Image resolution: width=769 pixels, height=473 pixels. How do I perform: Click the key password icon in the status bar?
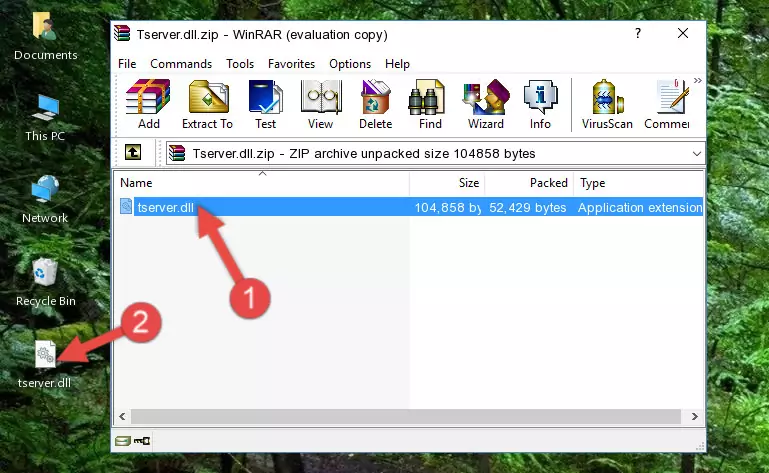pyautogui.click(x=142, y=441)
